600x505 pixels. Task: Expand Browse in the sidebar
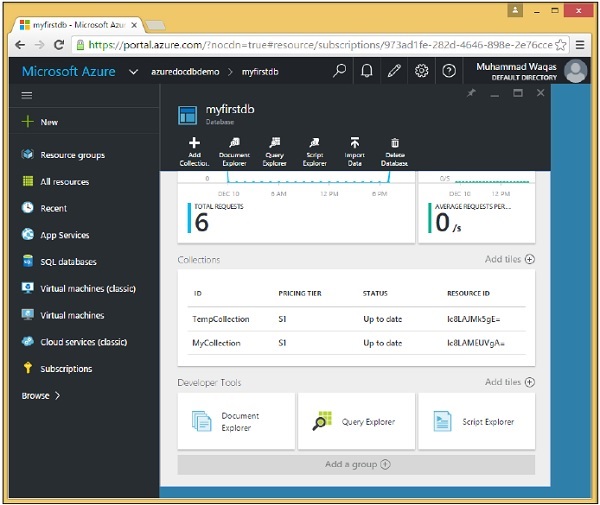[x=41, y=396]
